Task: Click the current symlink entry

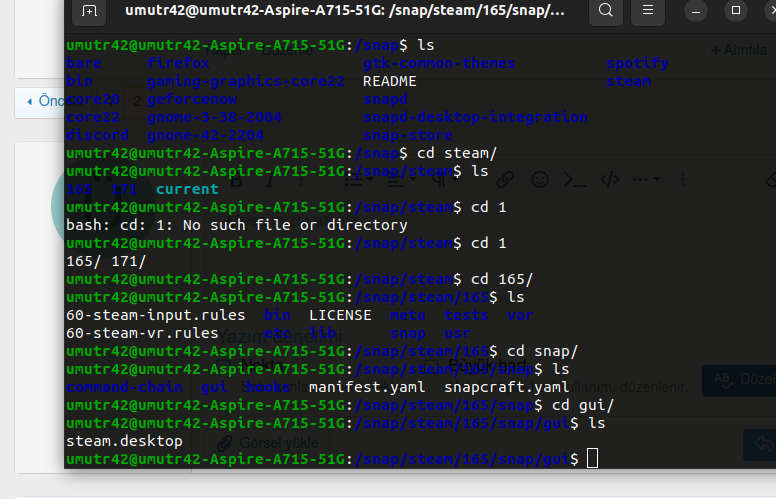Action: (187, 189)
